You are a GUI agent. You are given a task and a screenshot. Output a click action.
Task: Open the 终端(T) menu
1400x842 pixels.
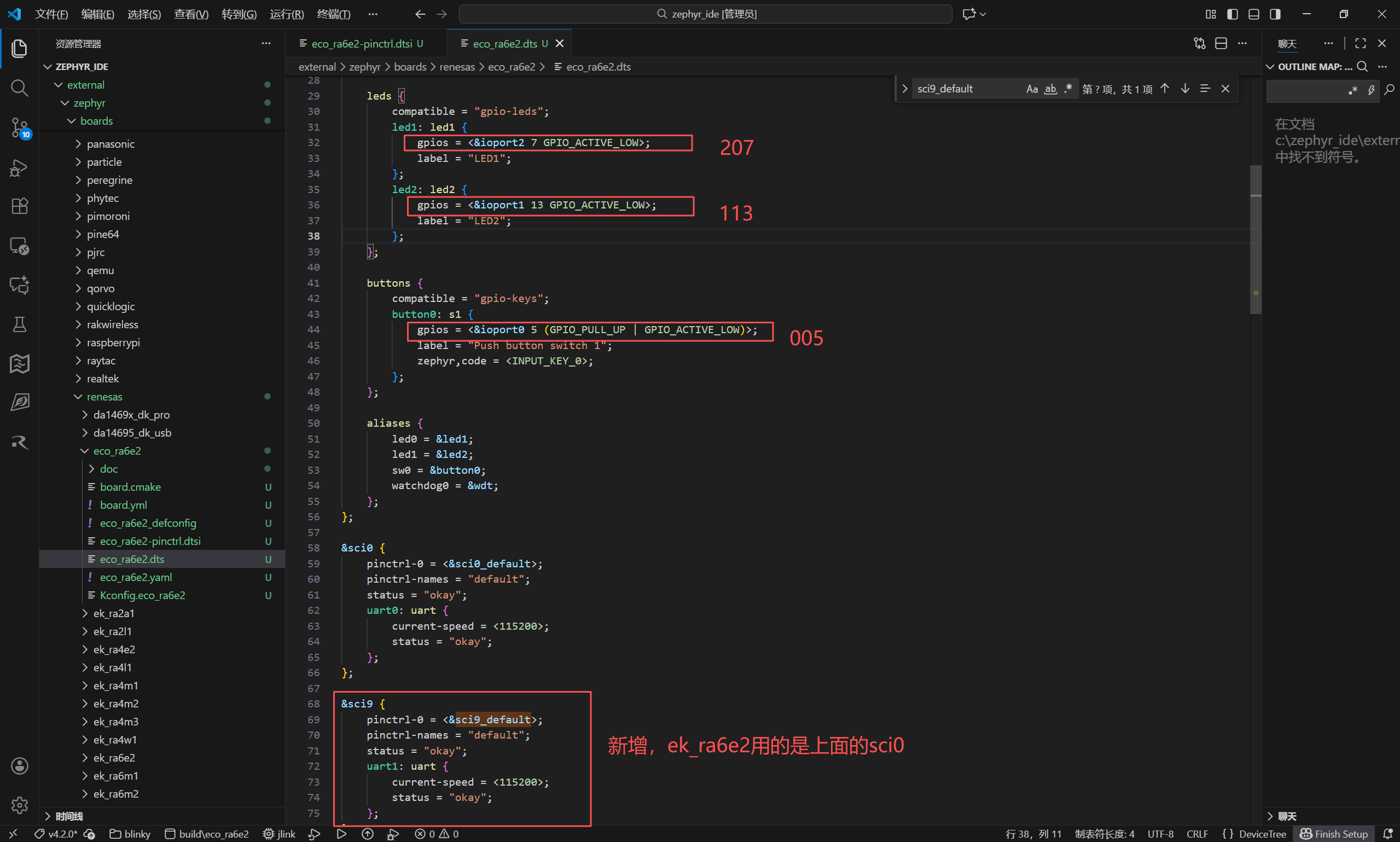pos(334,14)
